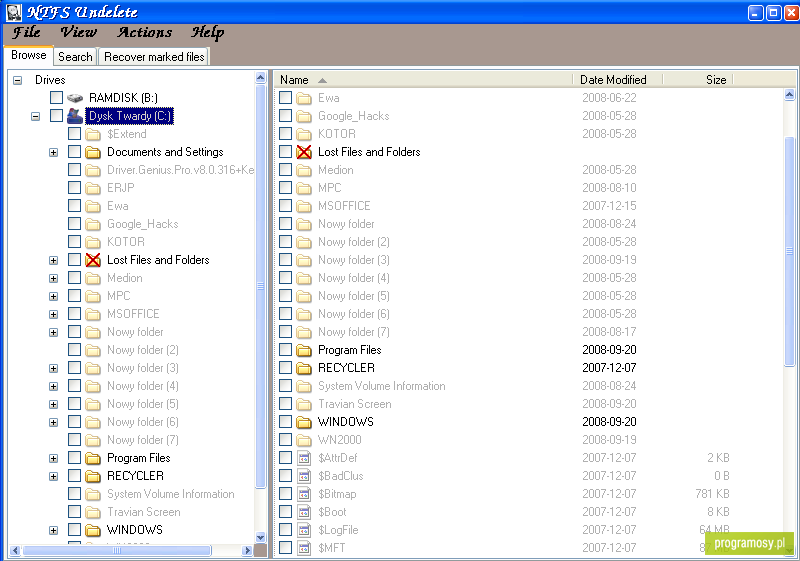Click the Ewa folder icon in file list

304,98
